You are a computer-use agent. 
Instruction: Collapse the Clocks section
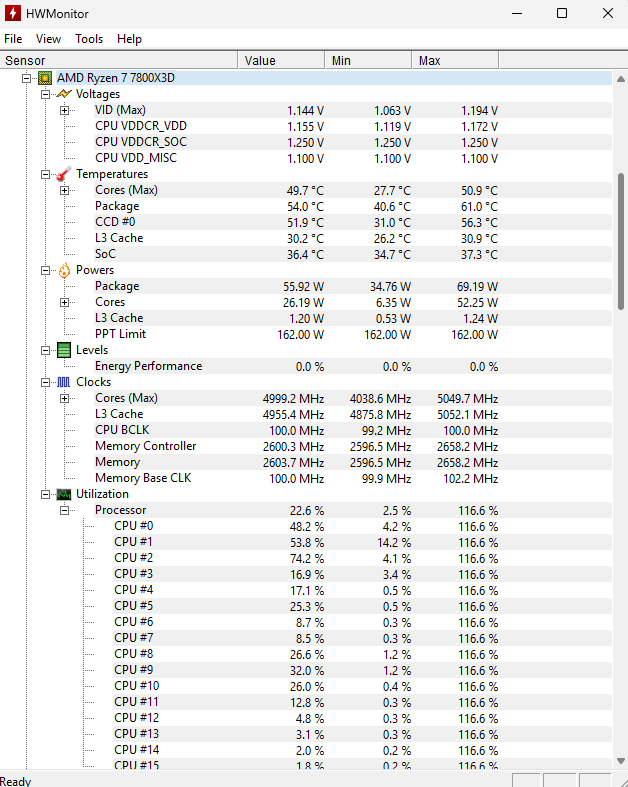click(x=45, y=382)
